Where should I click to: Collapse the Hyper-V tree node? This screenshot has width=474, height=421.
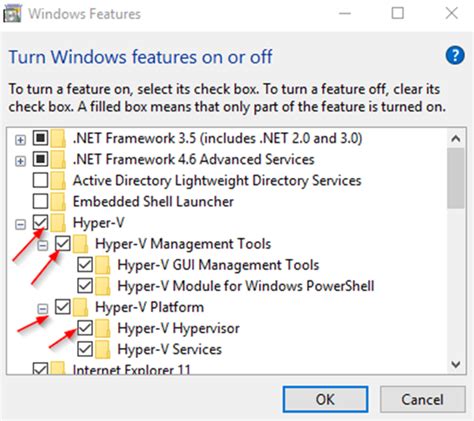(20, 224)
